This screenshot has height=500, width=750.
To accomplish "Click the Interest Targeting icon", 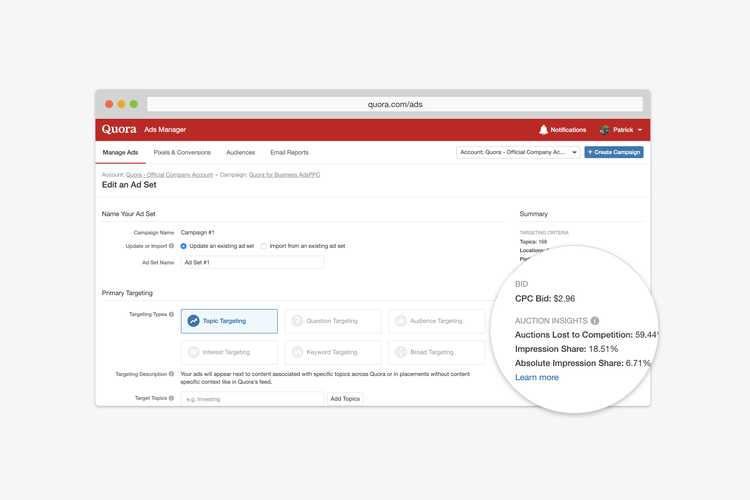I will click(x=193, y=352).
